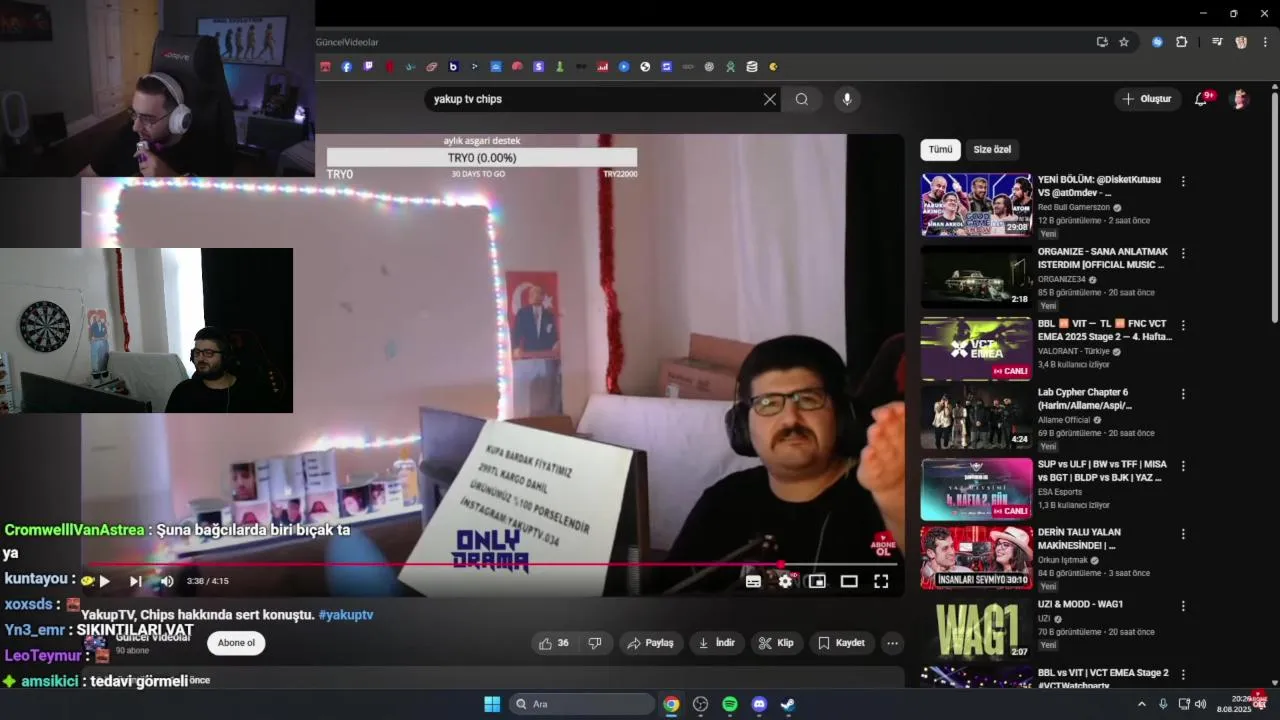Open WAG1 video thumbnail
The width and height of the screenshot is (1280, 720).
click(x=976, y=629)
